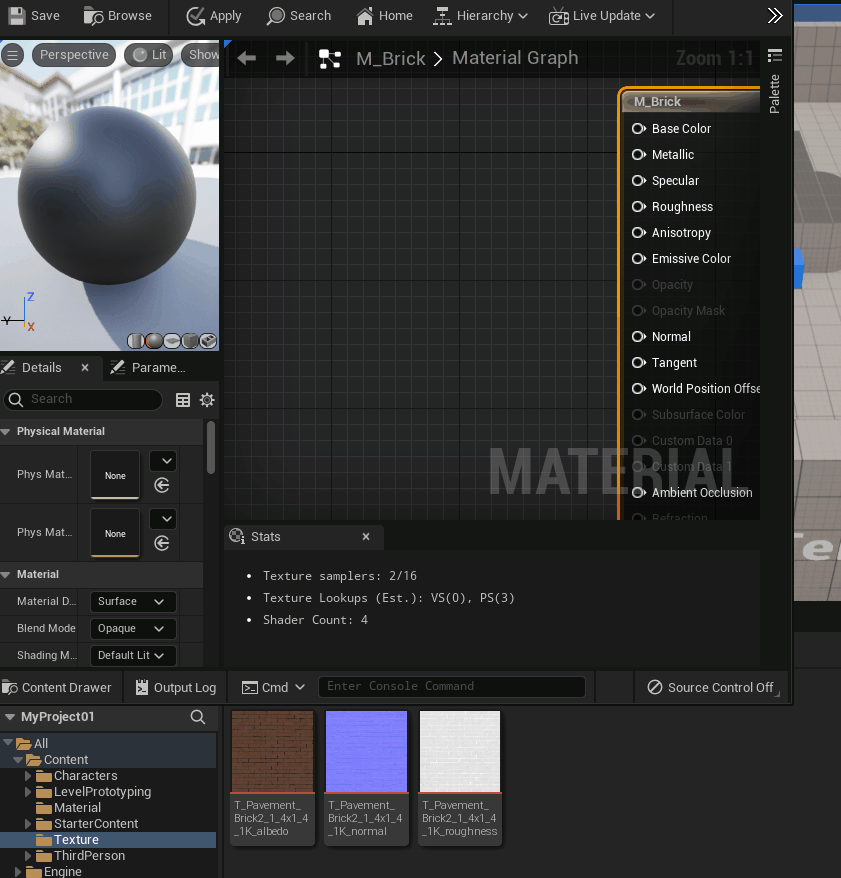The image size is (841, 878).
Task: Open Material Domain Surface dropdown
Action: [133, 601]
